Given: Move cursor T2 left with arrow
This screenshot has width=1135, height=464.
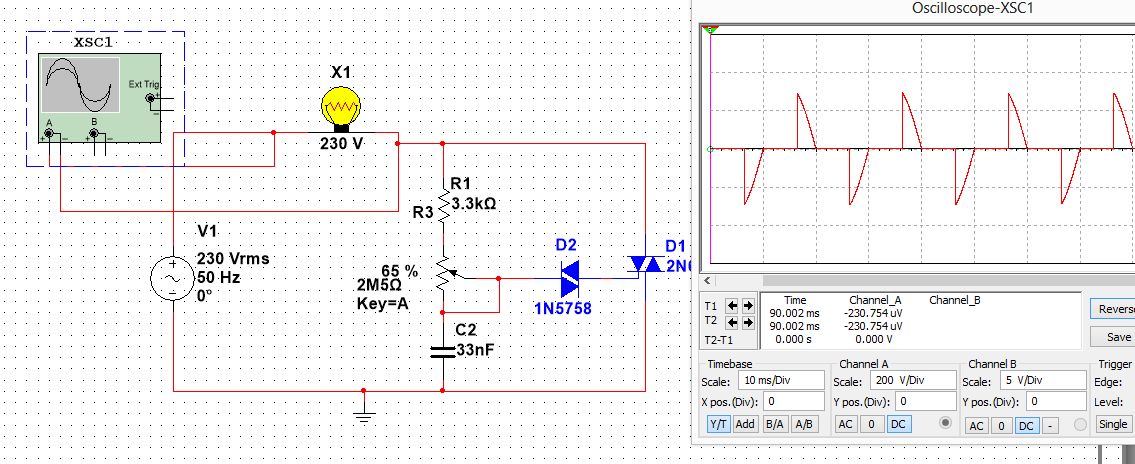Looking at the screenshot, I should (732, 322).
